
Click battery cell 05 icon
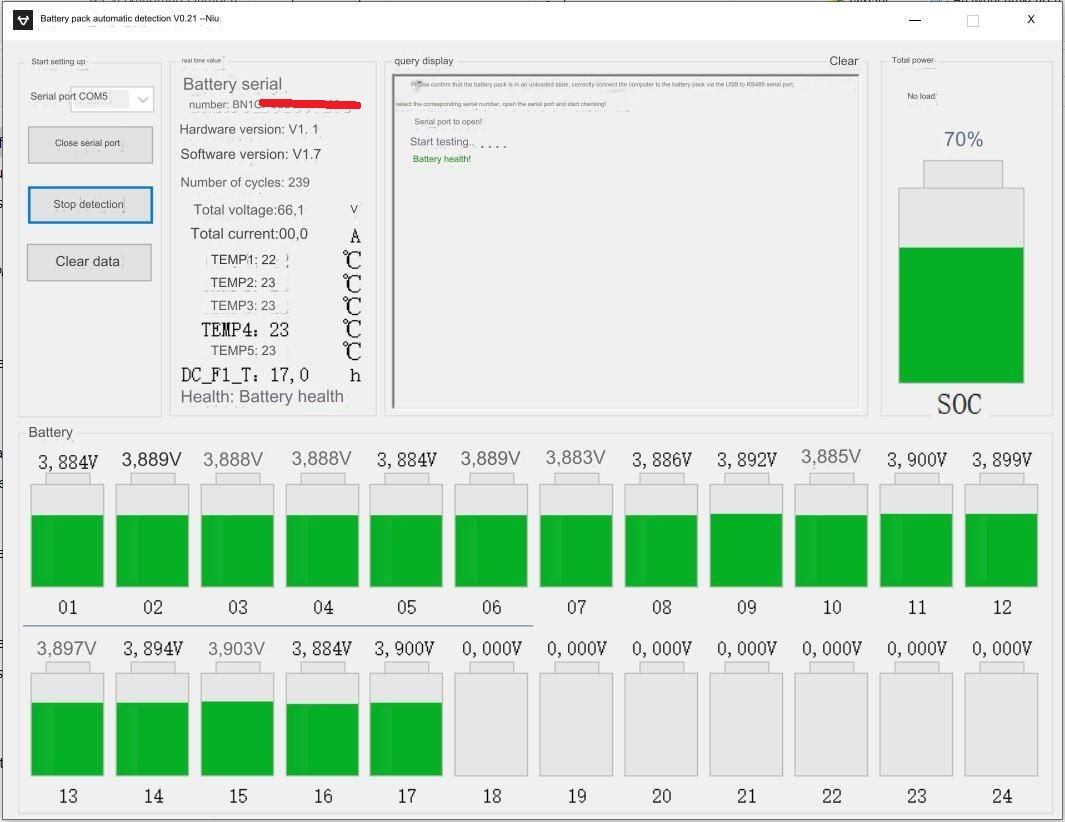pyautogui.click(x=406, y=535)
